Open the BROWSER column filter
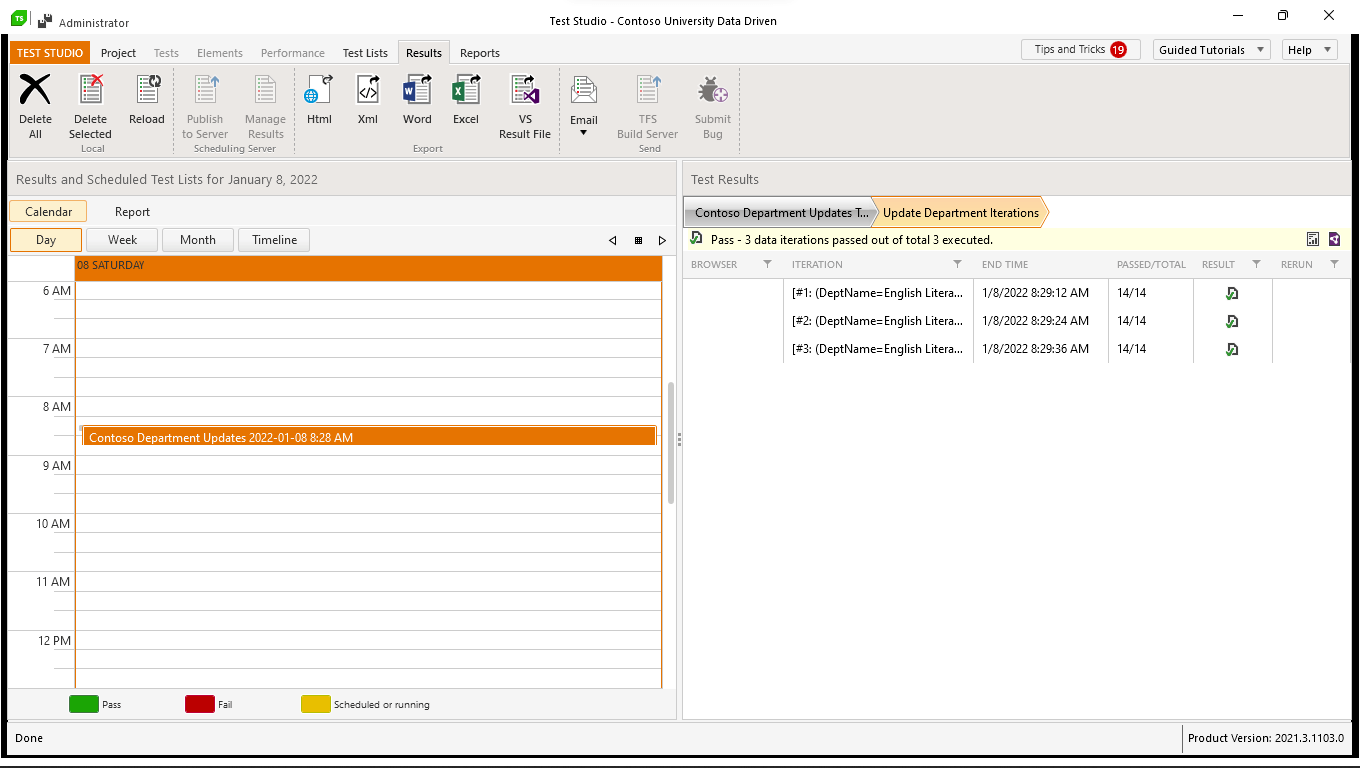Image resolution: width=1360 pixels, height=768 pixels. pyautogui.click(x=768, y=264)
